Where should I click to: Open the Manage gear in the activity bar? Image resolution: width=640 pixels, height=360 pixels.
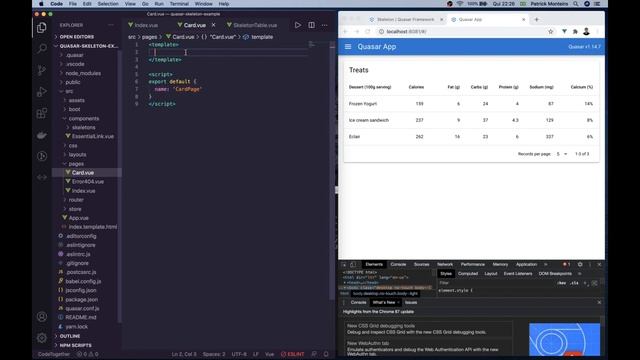(x=42, y=338)
